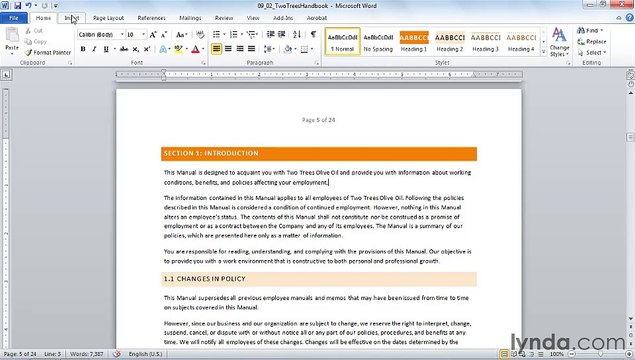Toggle Italic formatting
Screen dimensions: 635x360
[94, 49]
